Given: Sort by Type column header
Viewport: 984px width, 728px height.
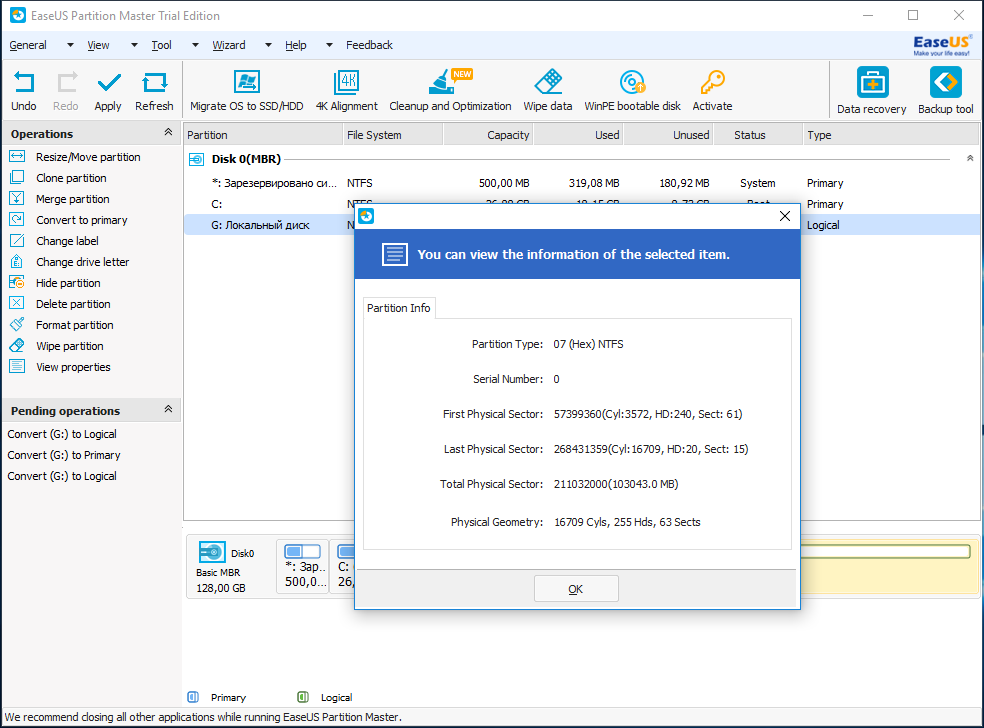Looking at the screenshot, I should pyautogui.click(x=891, y=135).
